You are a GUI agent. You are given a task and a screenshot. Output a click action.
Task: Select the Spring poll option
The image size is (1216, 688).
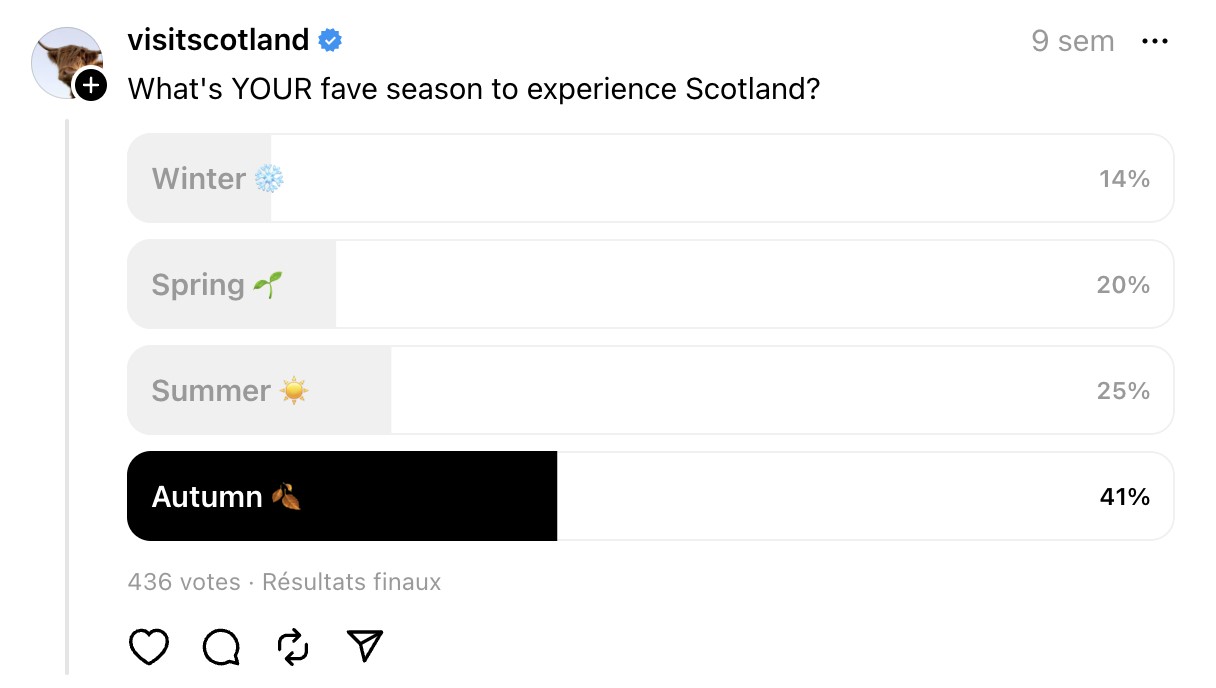(x=650, y=284)
